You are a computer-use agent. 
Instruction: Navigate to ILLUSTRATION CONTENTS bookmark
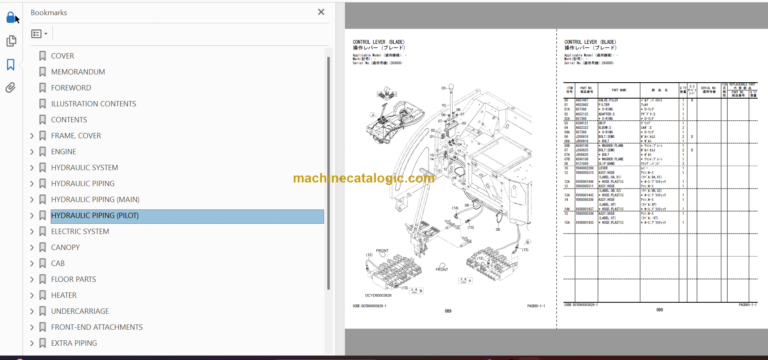pos(94,104)
